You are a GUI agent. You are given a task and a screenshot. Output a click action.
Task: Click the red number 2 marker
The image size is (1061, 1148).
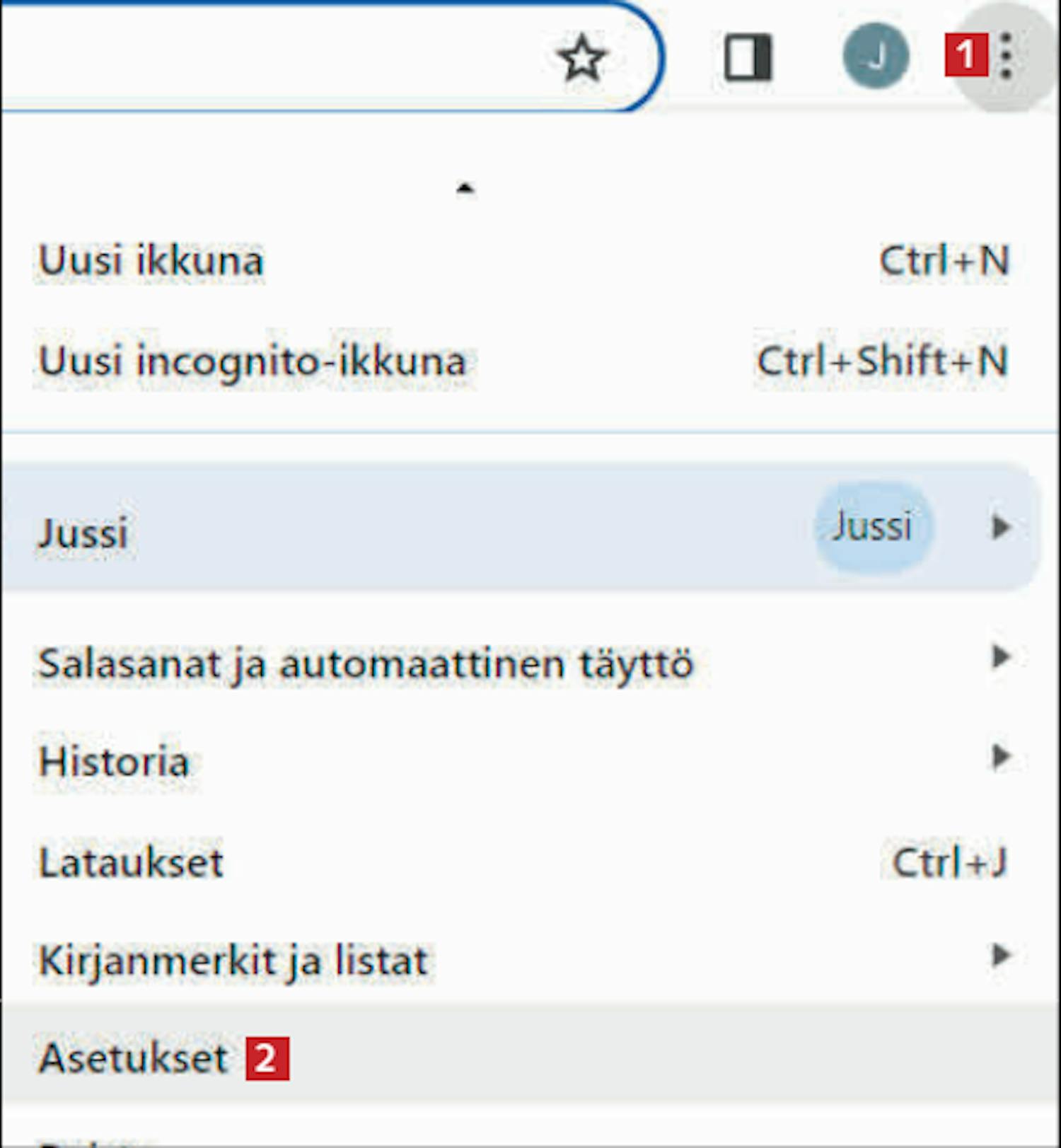coord(267,1059)
